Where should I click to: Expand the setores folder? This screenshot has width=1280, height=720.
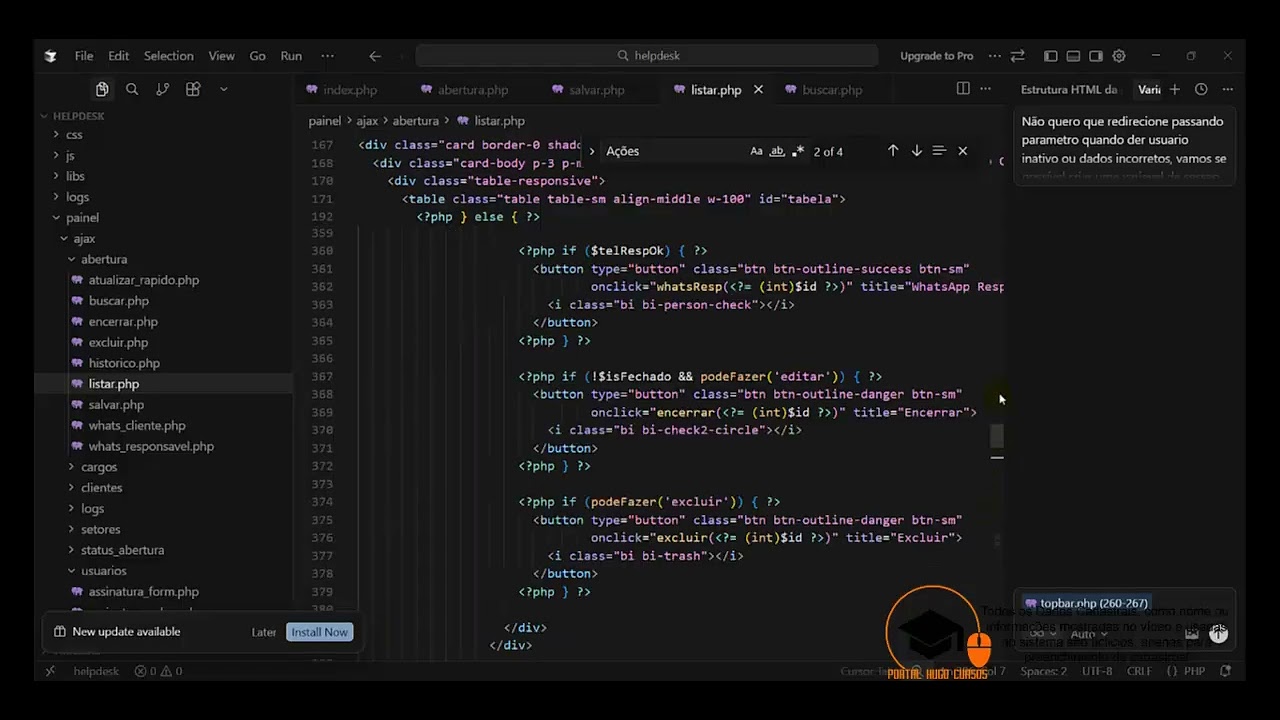(x=101, y=529)
